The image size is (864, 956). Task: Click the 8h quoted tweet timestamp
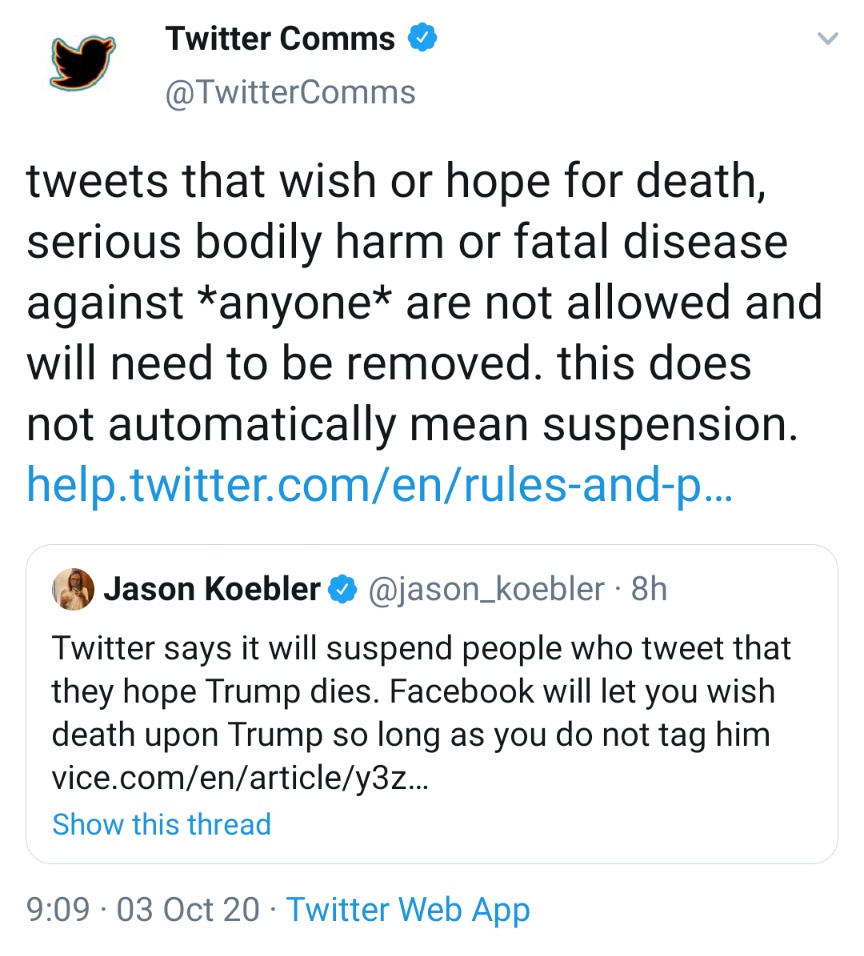(x=649, y=589)
